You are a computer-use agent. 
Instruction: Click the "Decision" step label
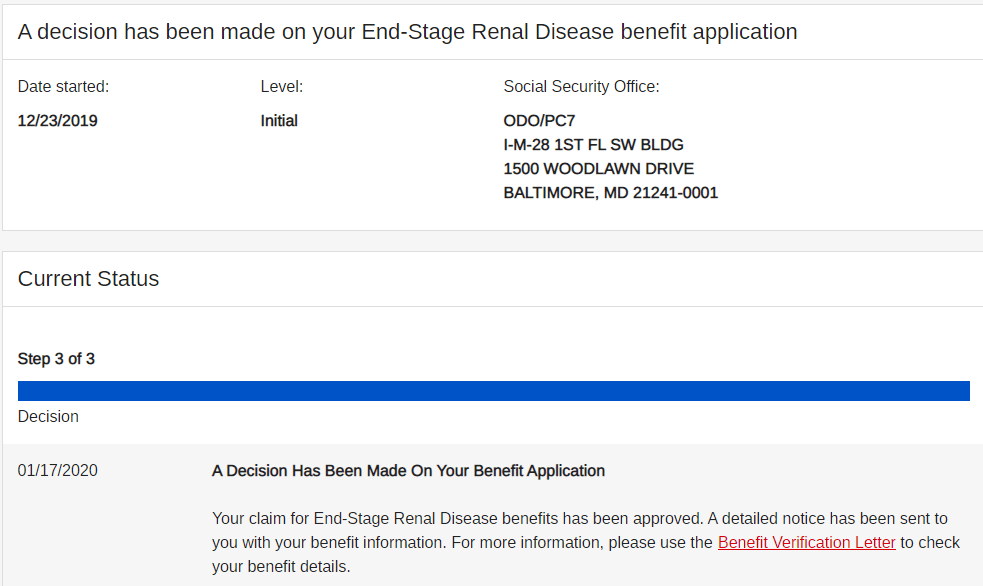(x=48, y=416)
